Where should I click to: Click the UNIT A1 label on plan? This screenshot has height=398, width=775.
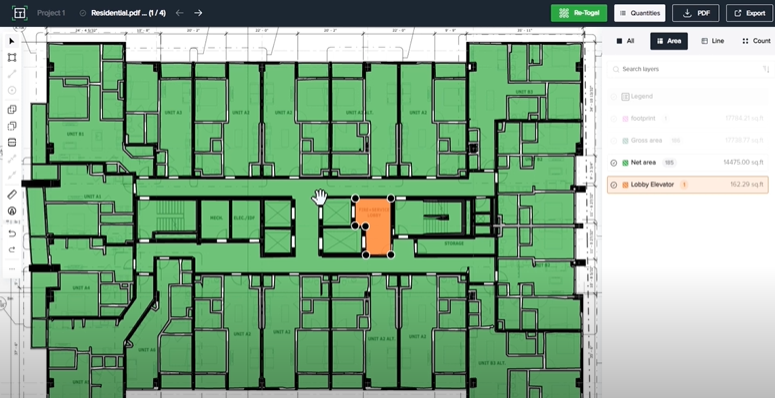coord(92,196)
